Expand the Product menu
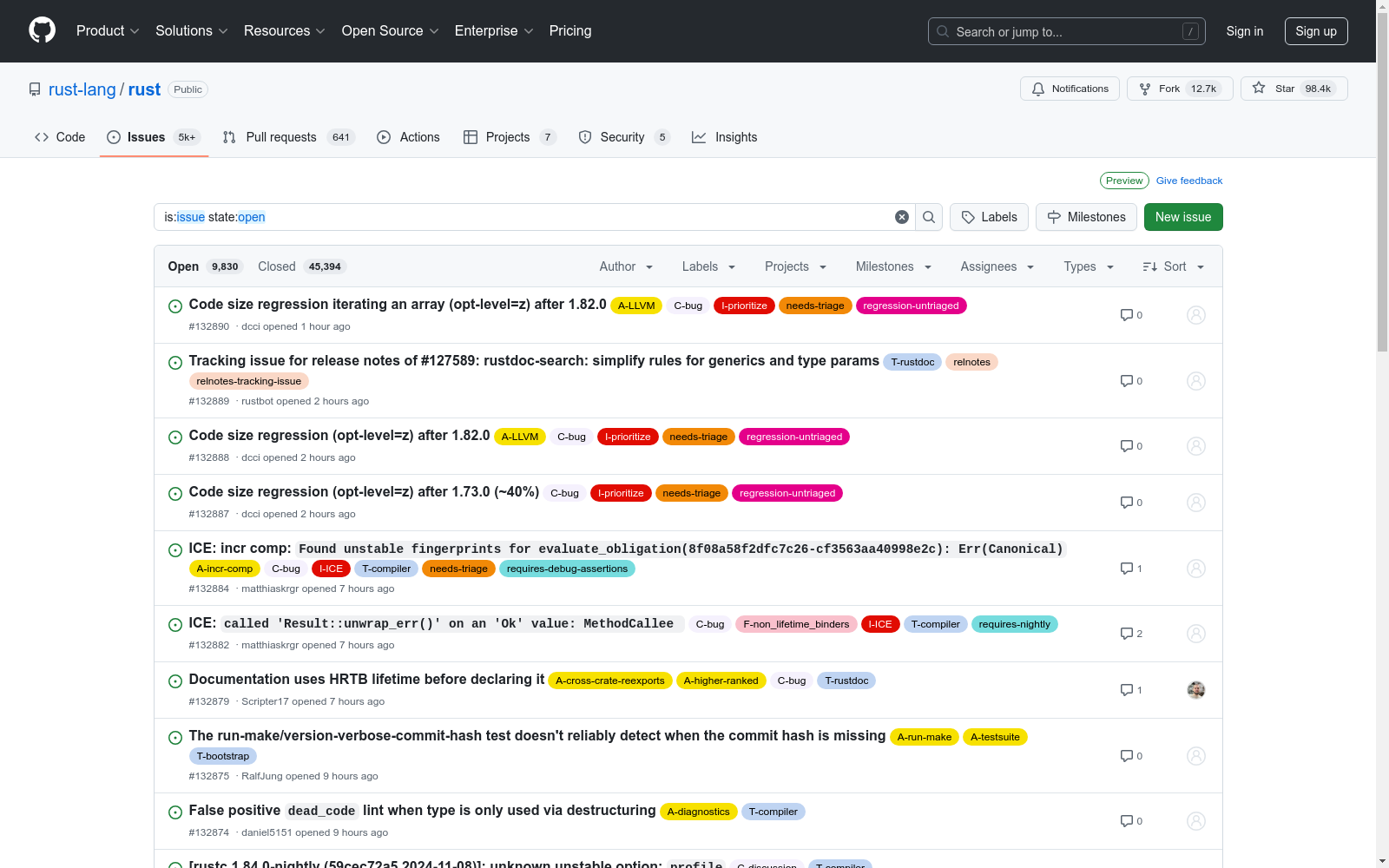The width and height of the screenshot is (1389, 868). click(108, 31)
